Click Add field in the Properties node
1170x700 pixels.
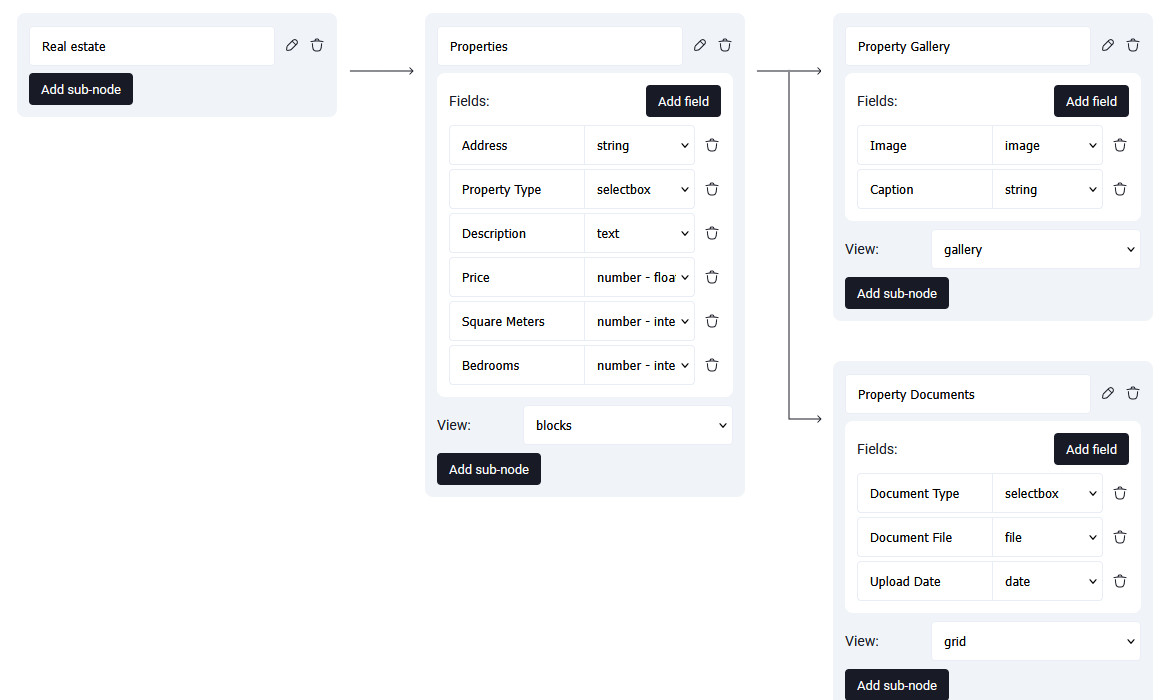[x=683, y=101]
